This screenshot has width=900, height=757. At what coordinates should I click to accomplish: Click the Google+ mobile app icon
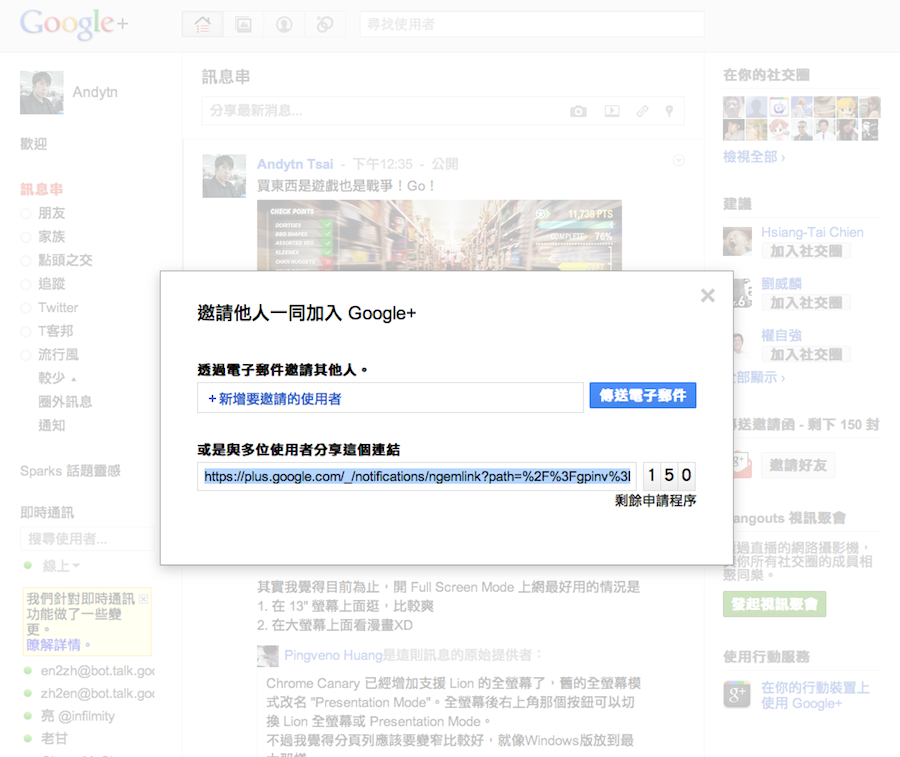click(x=737, y=694)
